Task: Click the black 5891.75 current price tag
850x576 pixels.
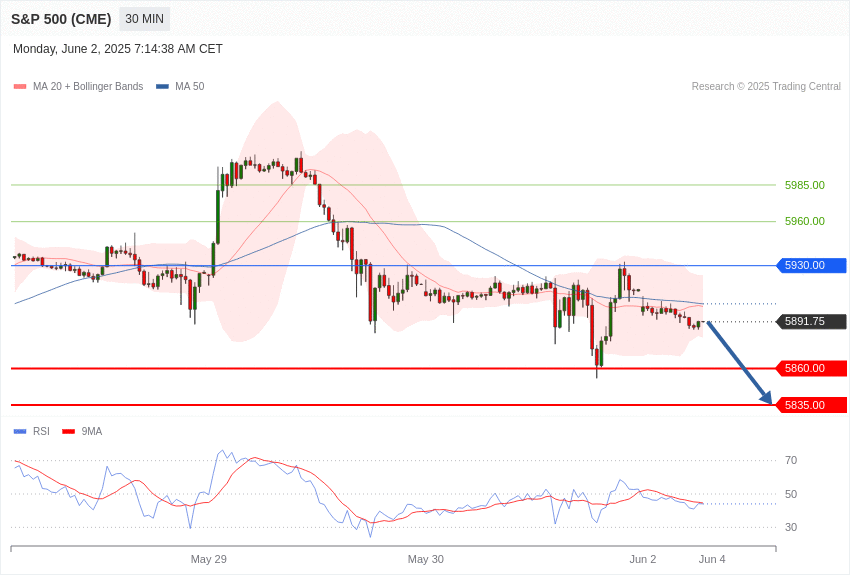Action: pos(812,321)
